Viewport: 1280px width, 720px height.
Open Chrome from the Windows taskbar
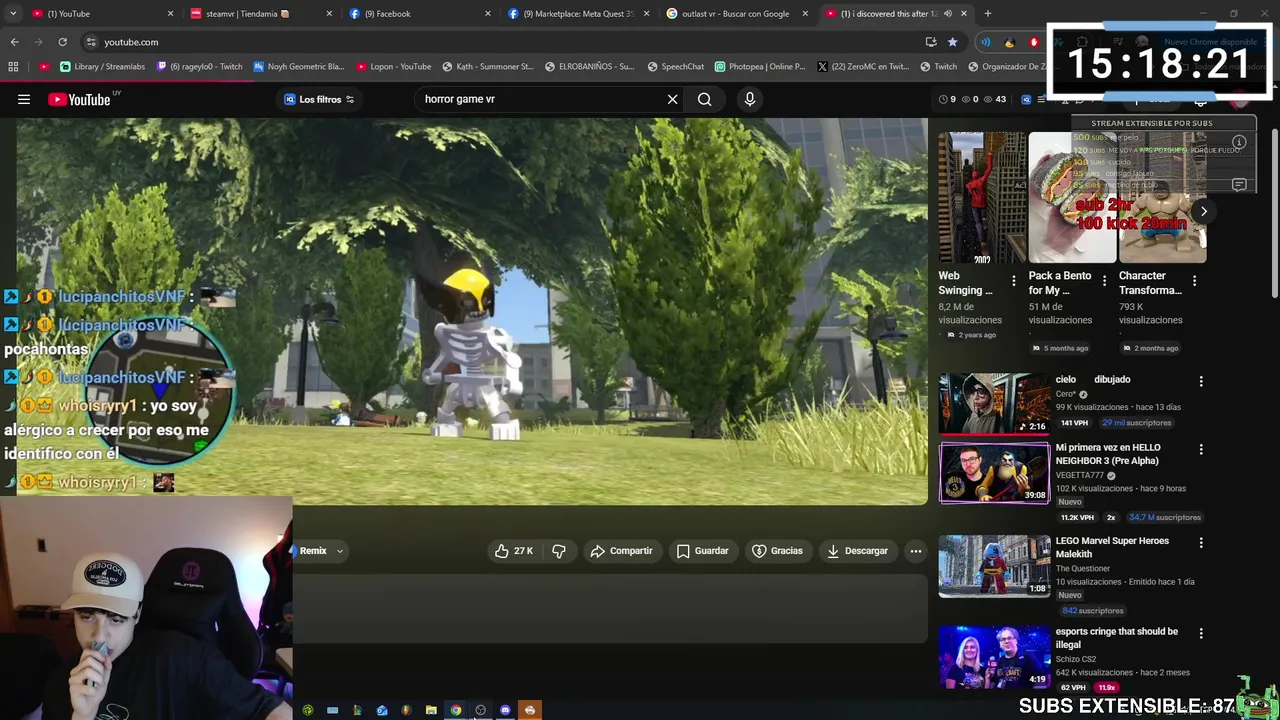click(x=456, y=710)
